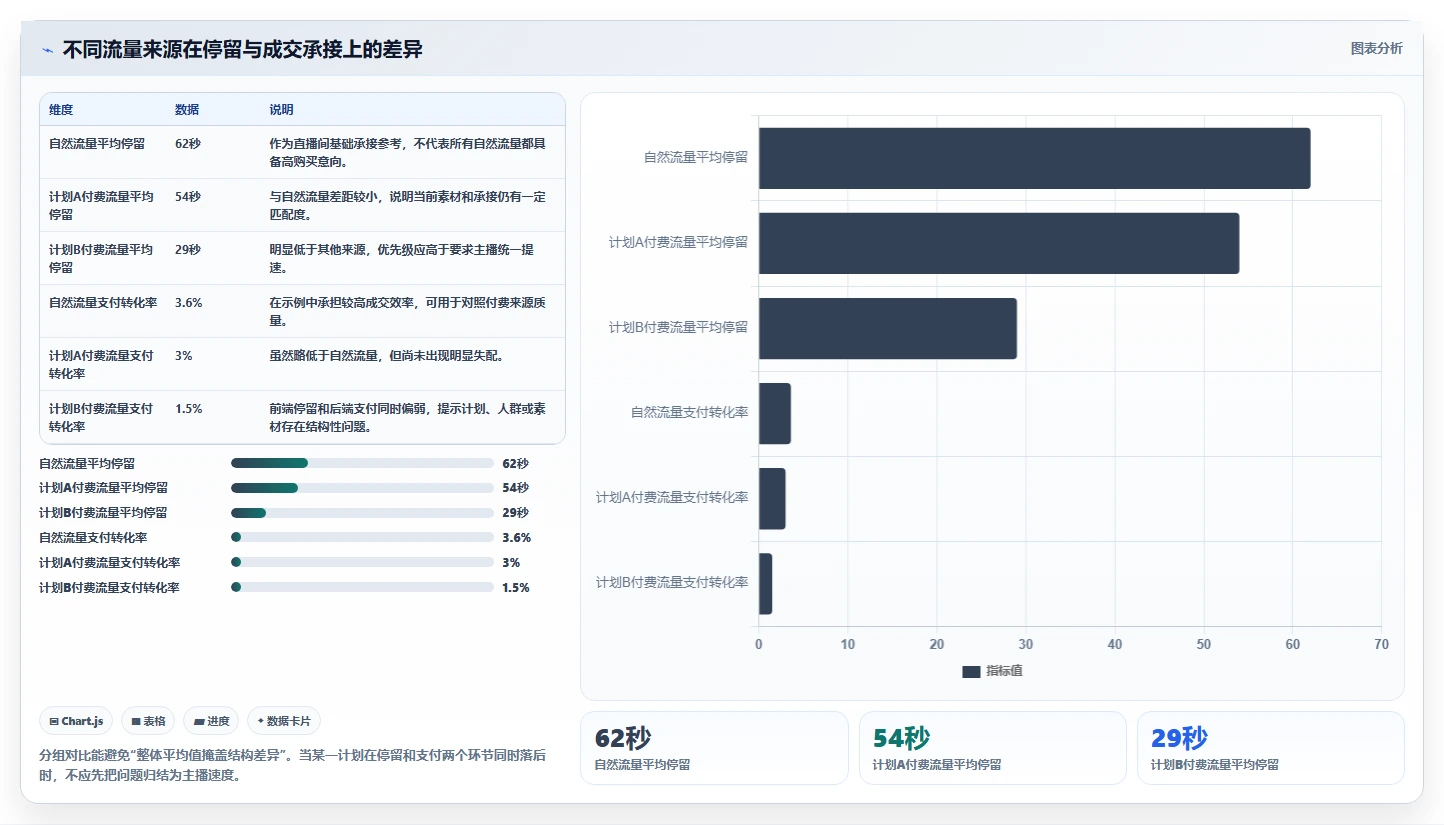Toggle the 指标值 legend swatch in the chart
This screenshot has height=825, width=1444.
(x=971, y=671)
